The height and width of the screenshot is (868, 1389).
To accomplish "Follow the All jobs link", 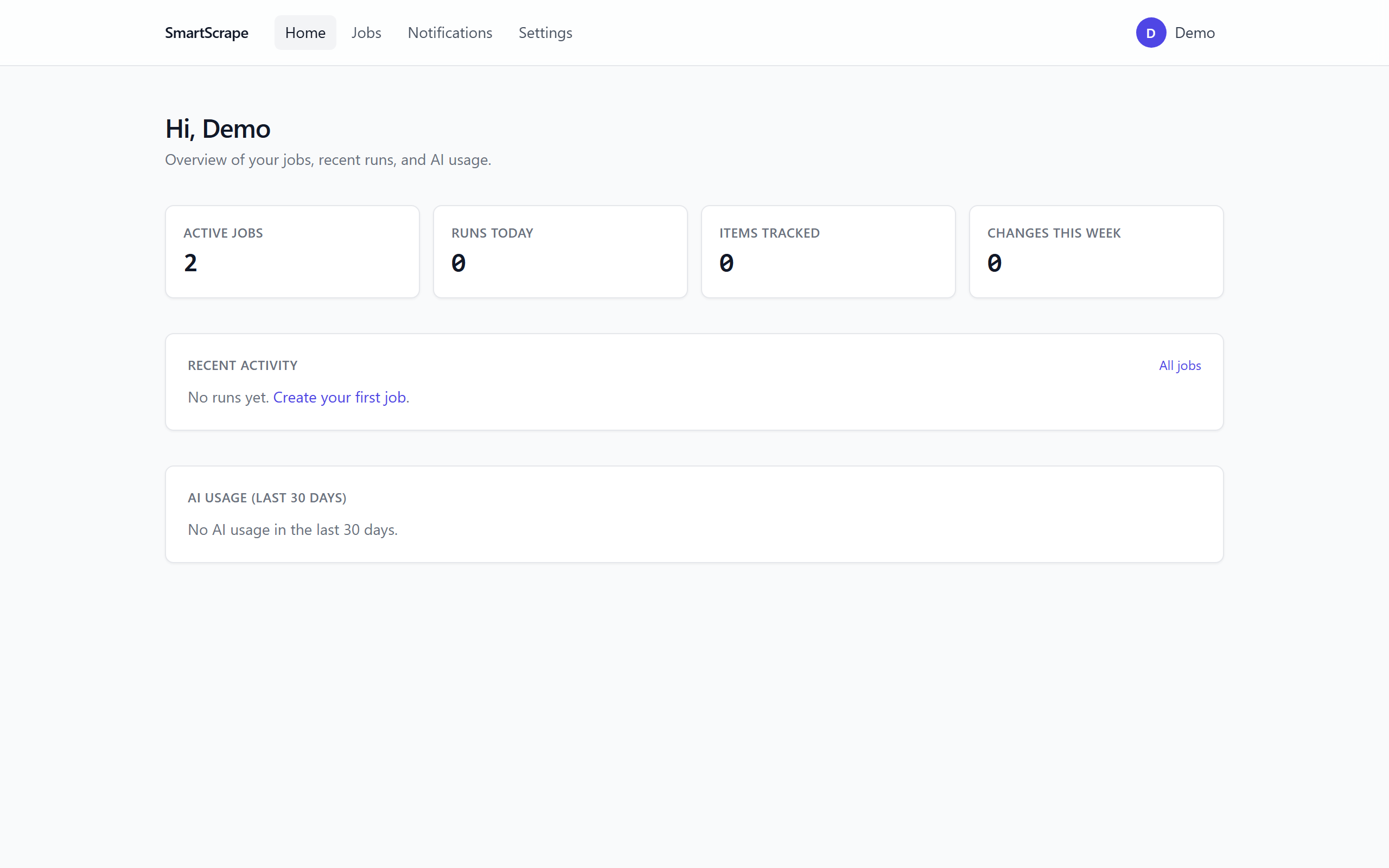I will [1180, 366].
